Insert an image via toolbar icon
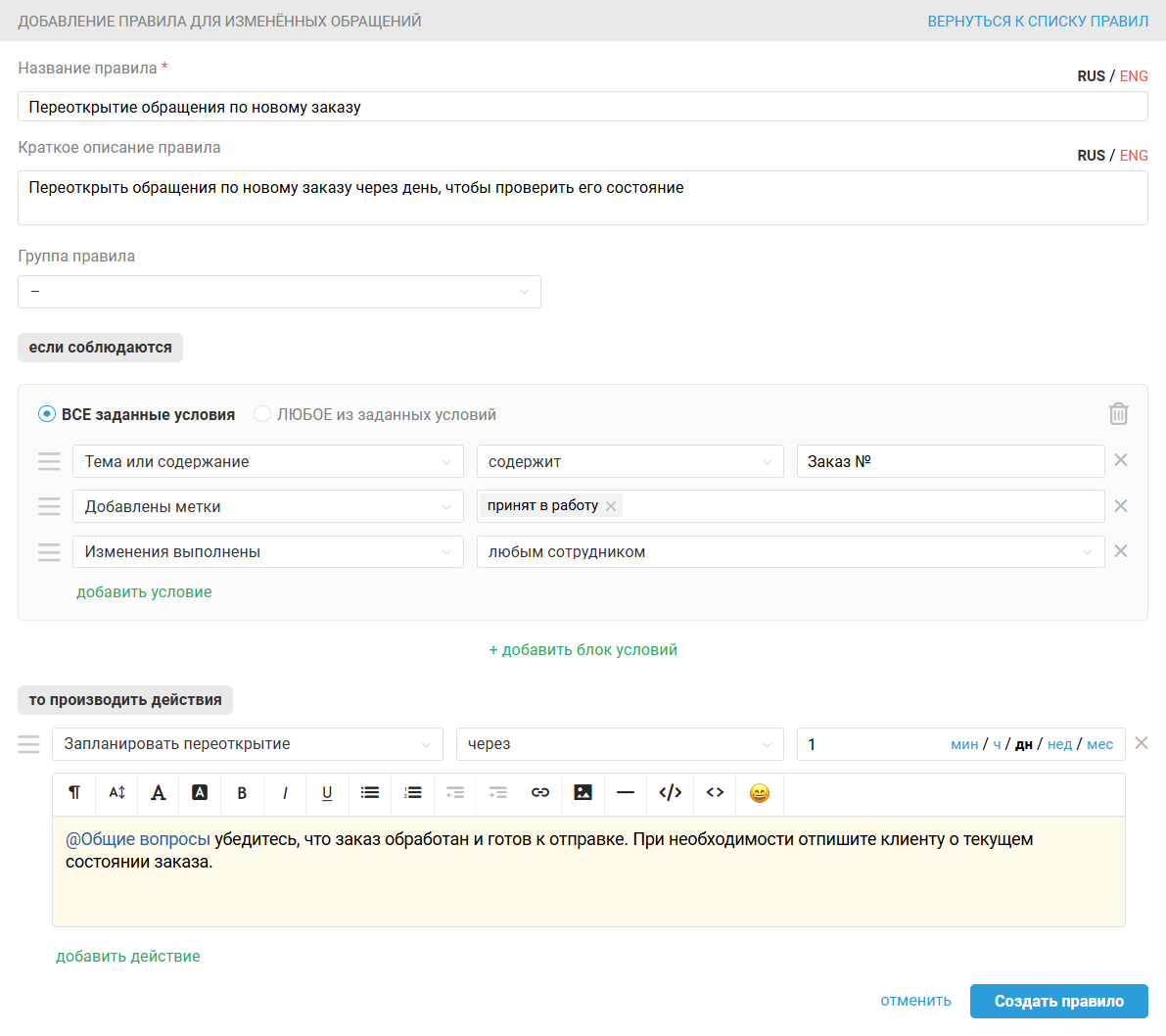1166x1036 pixels. pos(583,793)
